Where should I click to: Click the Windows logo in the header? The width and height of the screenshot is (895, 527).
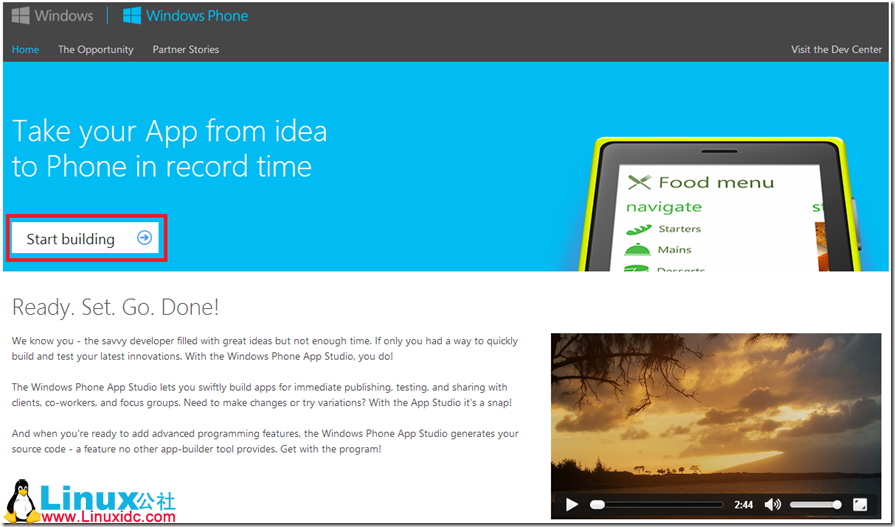click(20, 16)
